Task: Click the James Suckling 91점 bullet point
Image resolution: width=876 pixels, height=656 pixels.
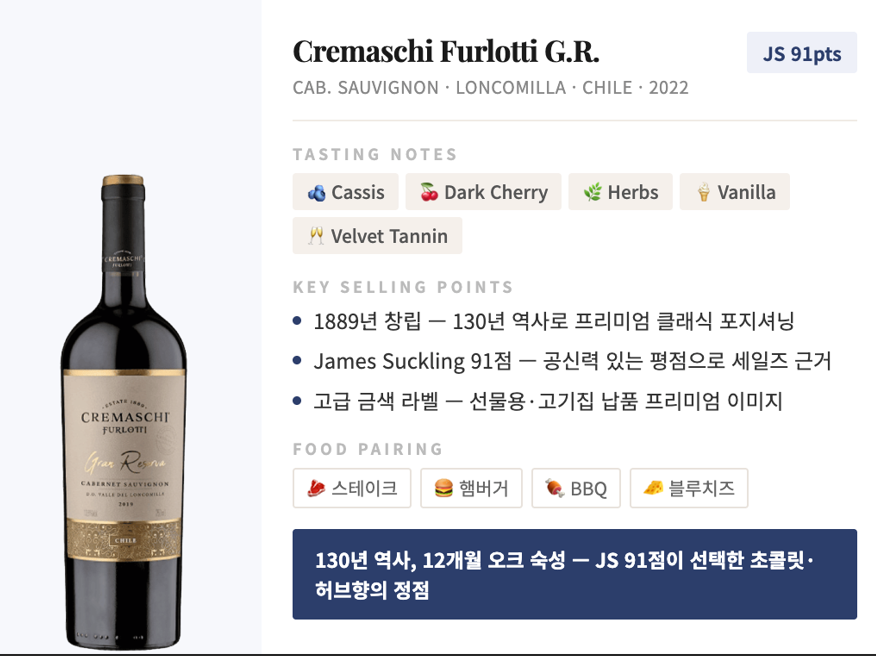Action: click(x=572, y=361)
